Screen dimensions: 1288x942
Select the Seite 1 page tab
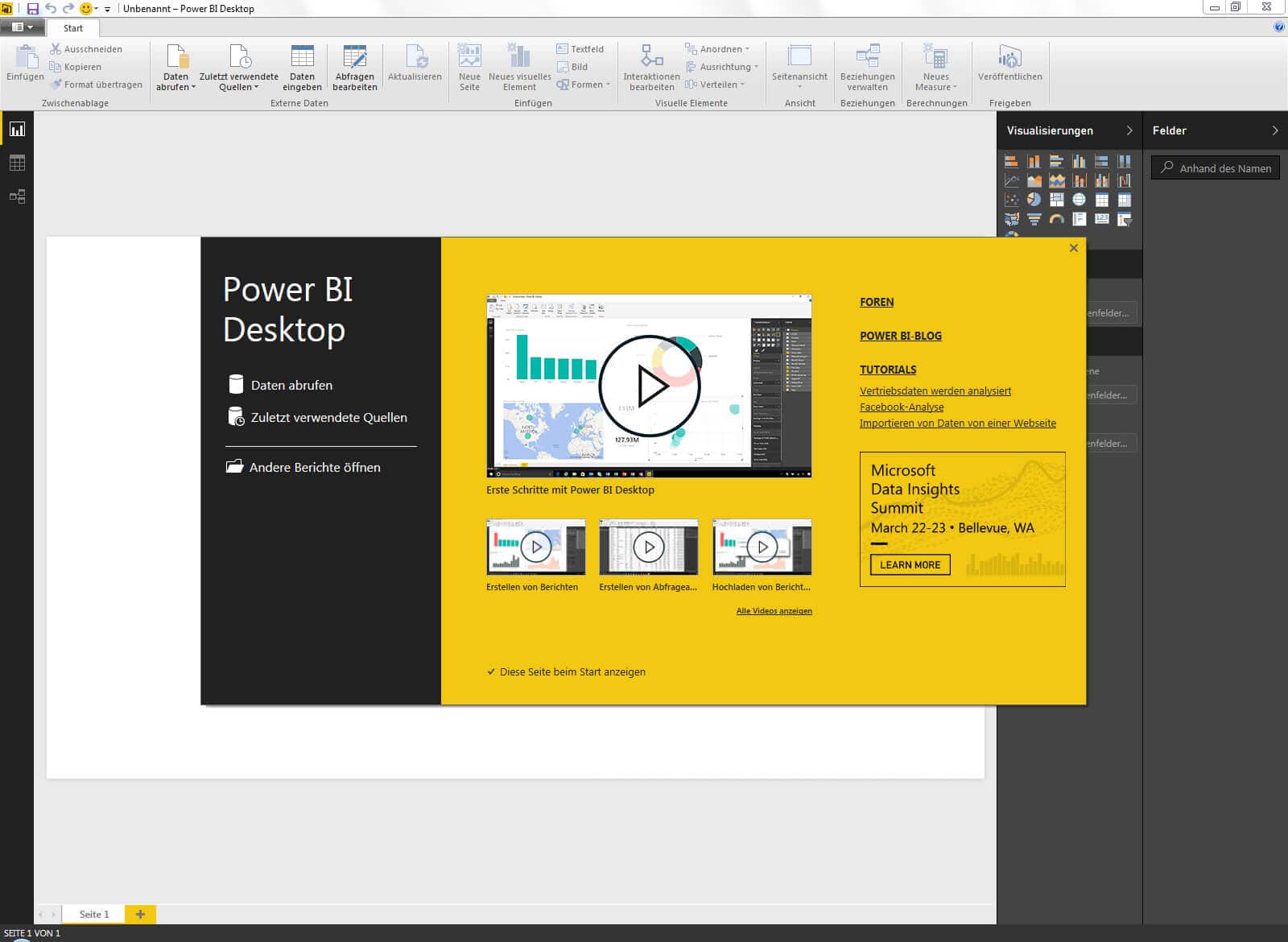(x=94, y=914)
